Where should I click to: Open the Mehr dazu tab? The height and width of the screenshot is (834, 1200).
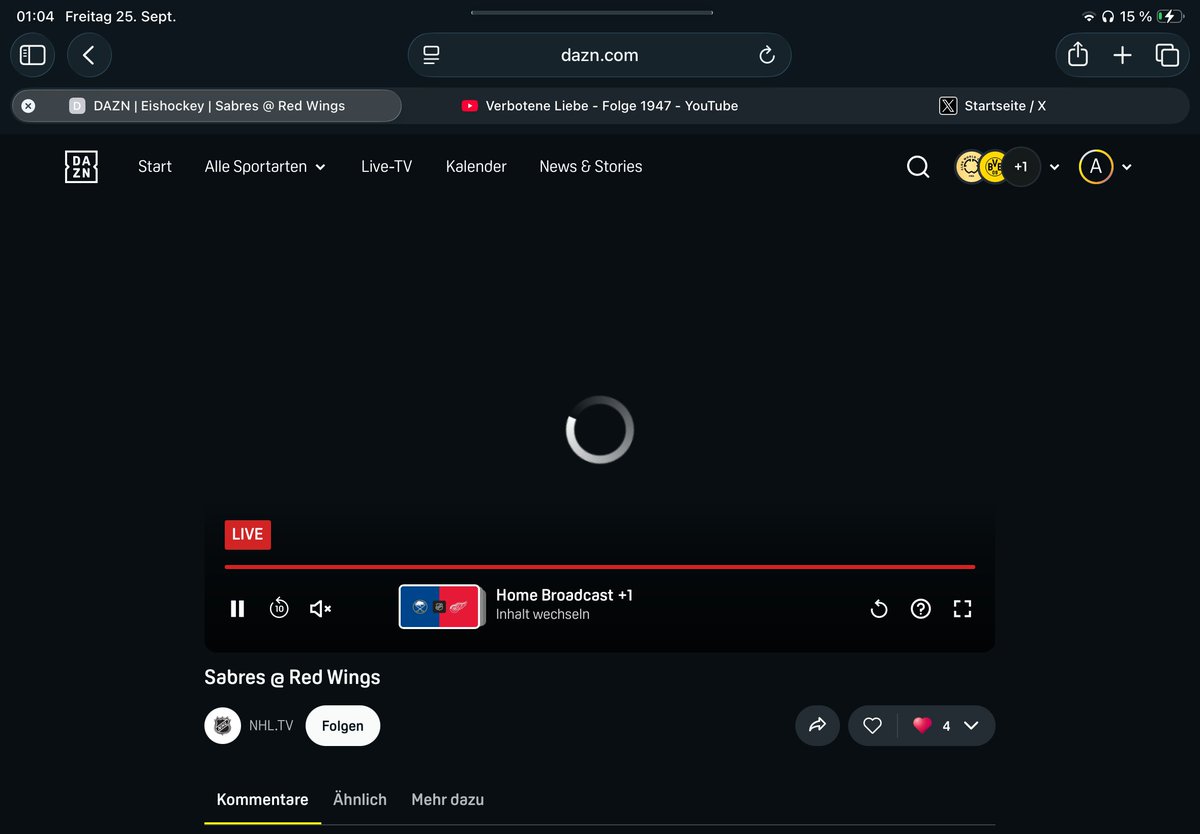448,800
